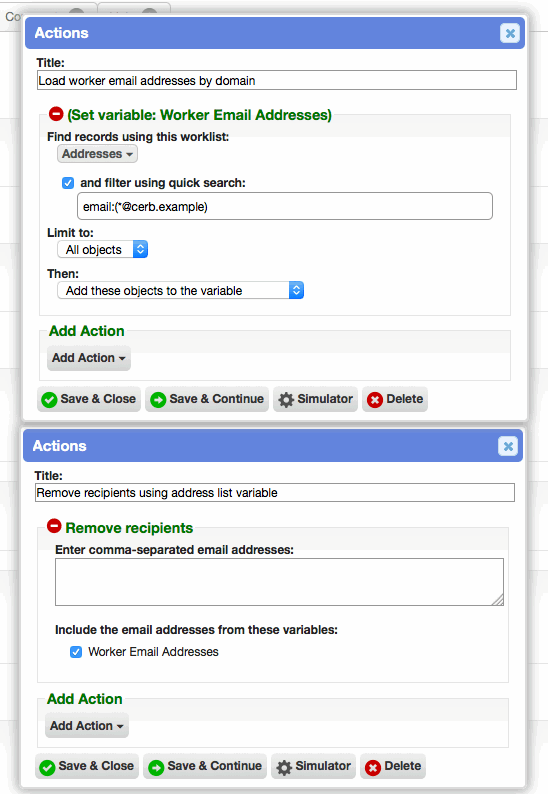Click Save & Continue in upper dialog
Viewport: 548px width, 794px height.
coord(207,399)
